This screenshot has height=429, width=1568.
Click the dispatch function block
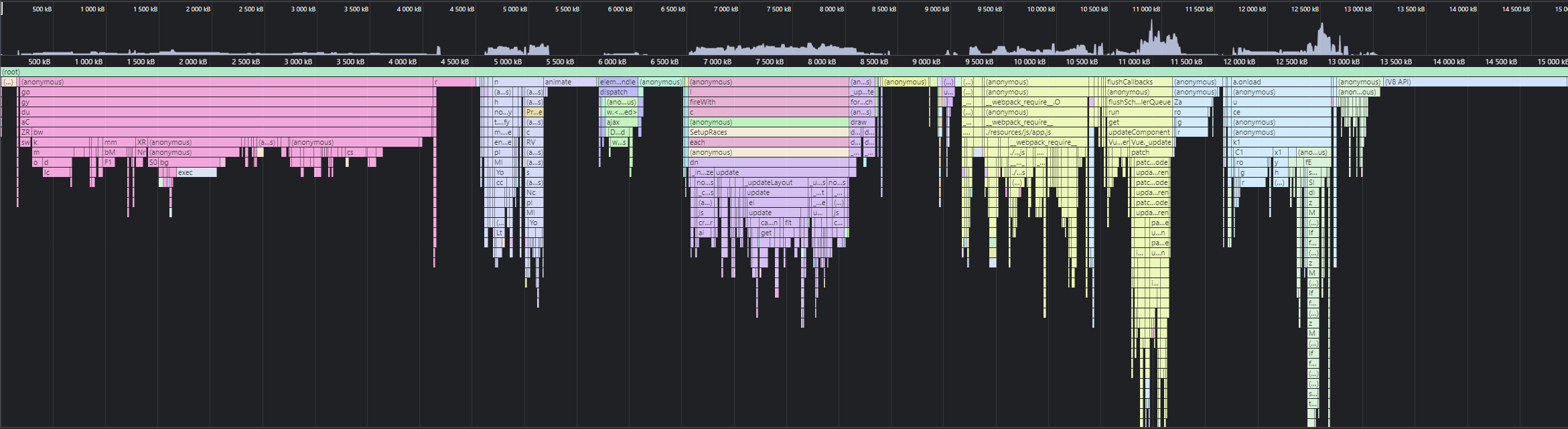coord(617,92)
